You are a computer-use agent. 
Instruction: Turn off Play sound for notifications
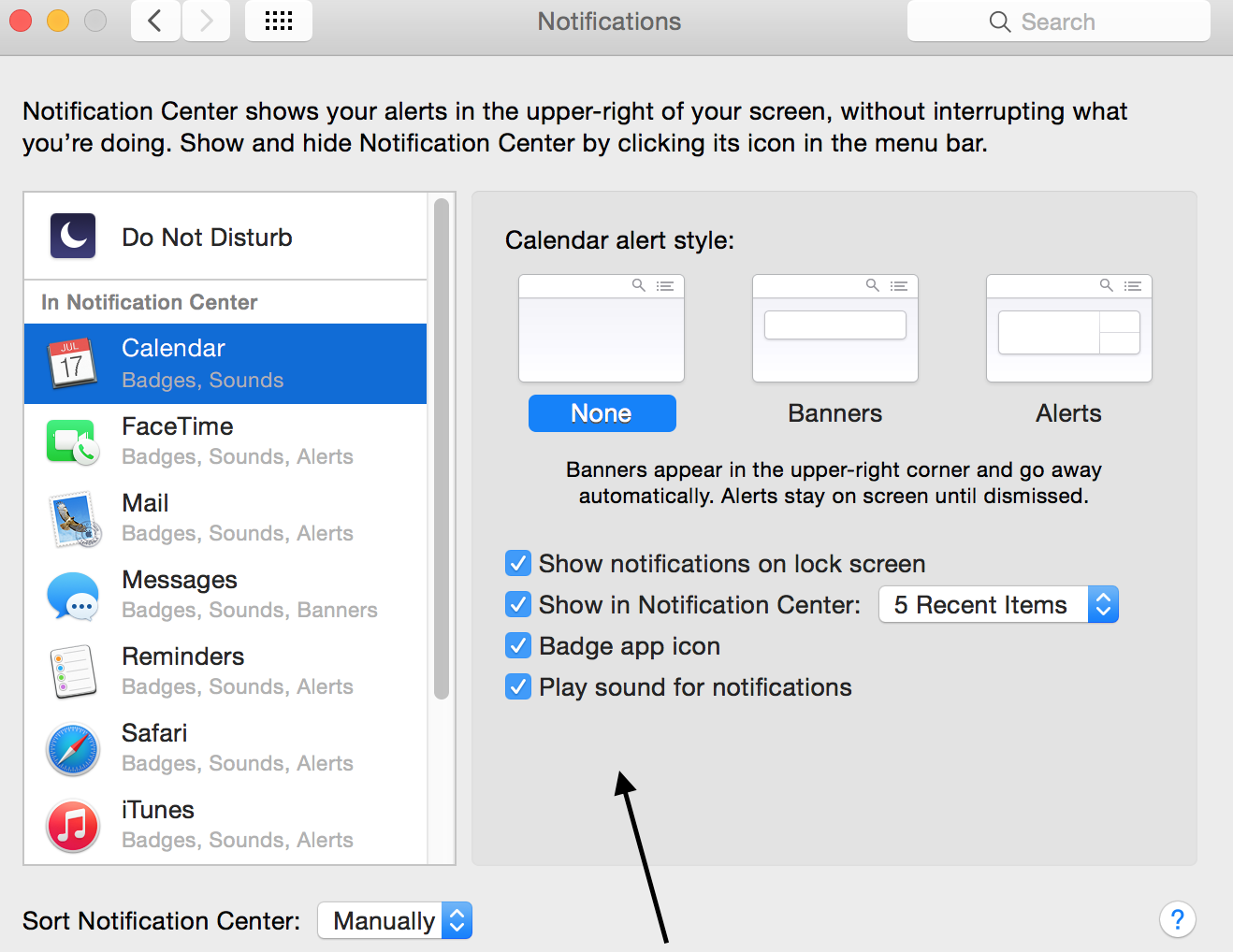click(518, 686)
